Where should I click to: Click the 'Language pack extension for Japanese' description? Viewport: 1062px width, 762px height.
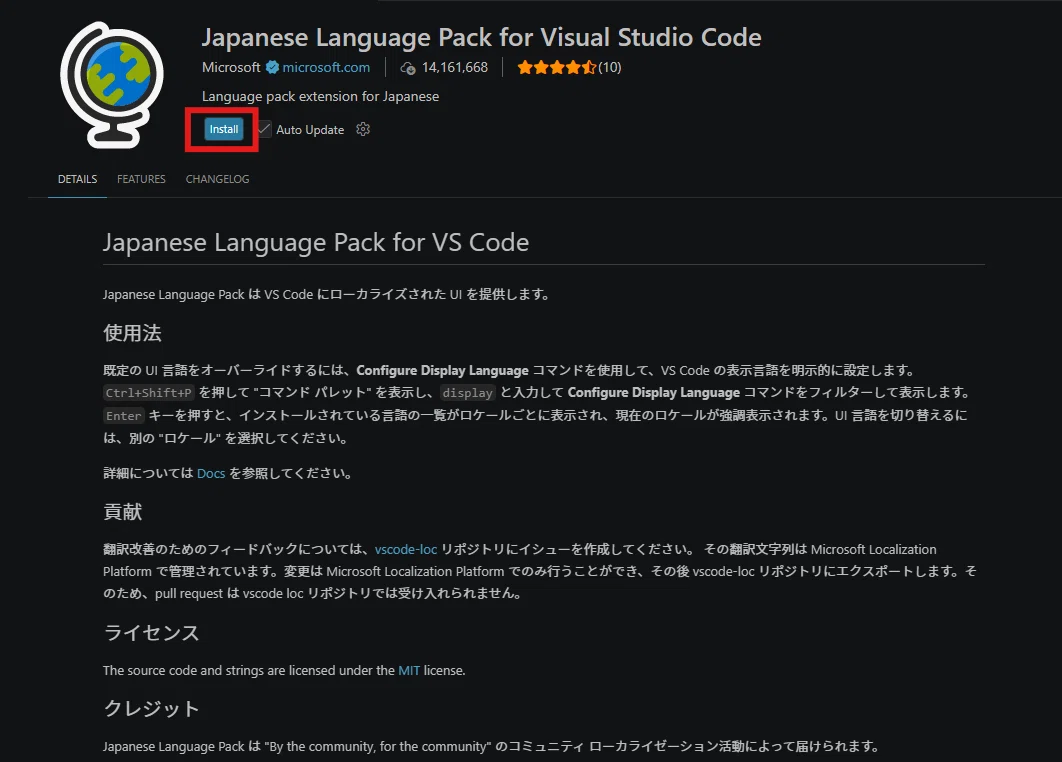(x=320, y=96)
